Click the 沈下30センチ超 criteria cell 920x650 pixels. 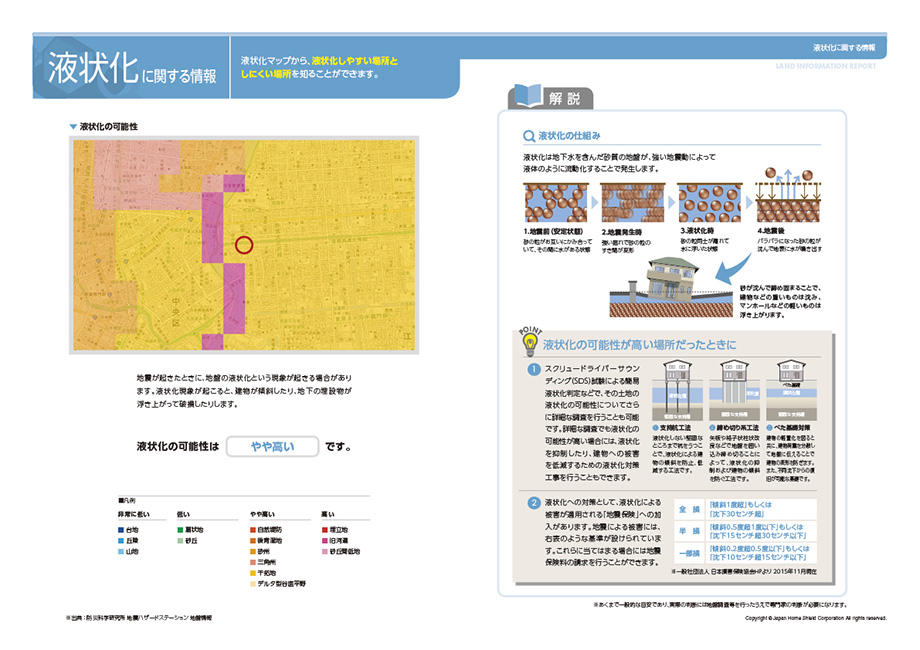[762, 509]
